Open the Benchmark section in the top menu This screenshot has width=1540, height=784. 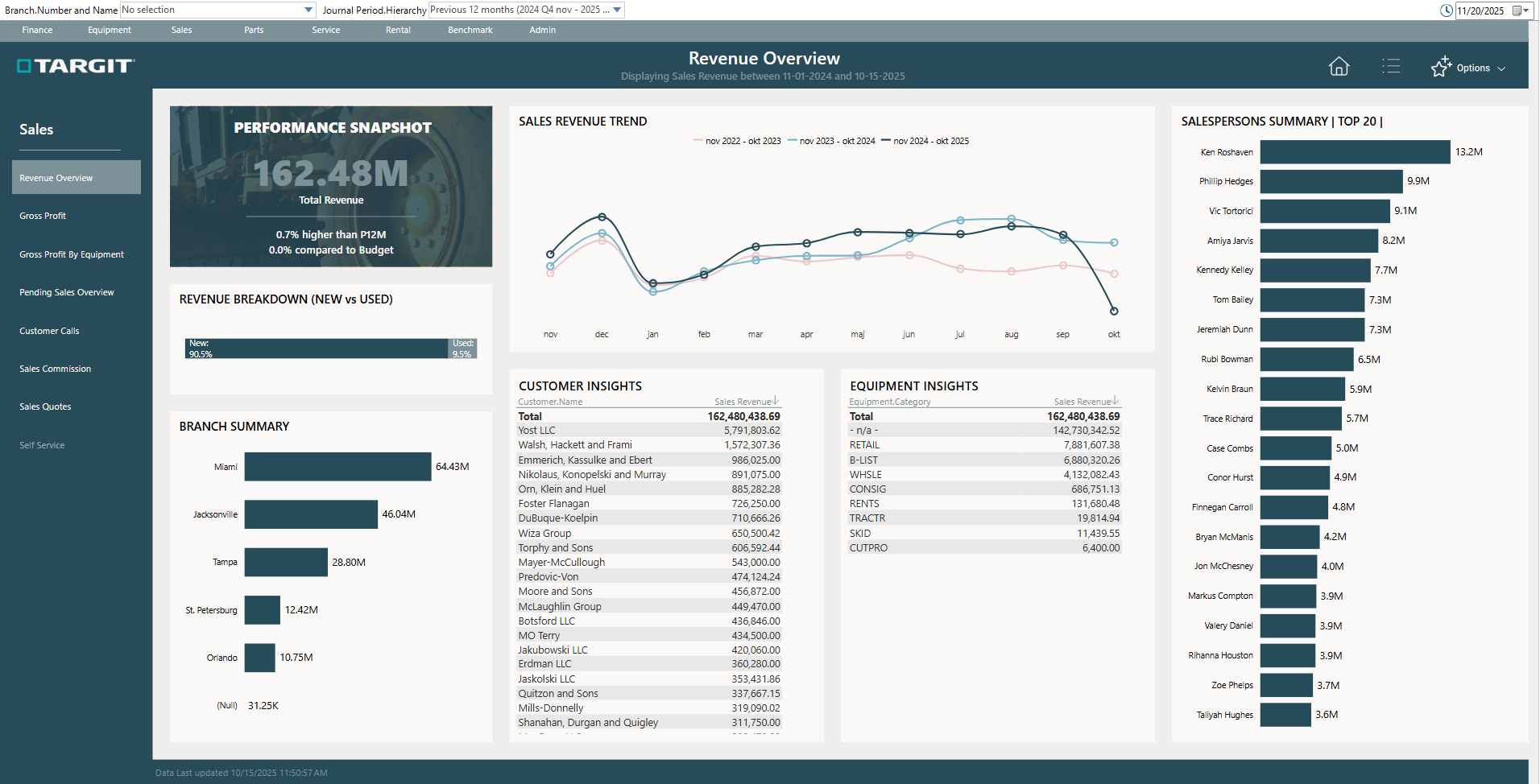tap(470, 30)
